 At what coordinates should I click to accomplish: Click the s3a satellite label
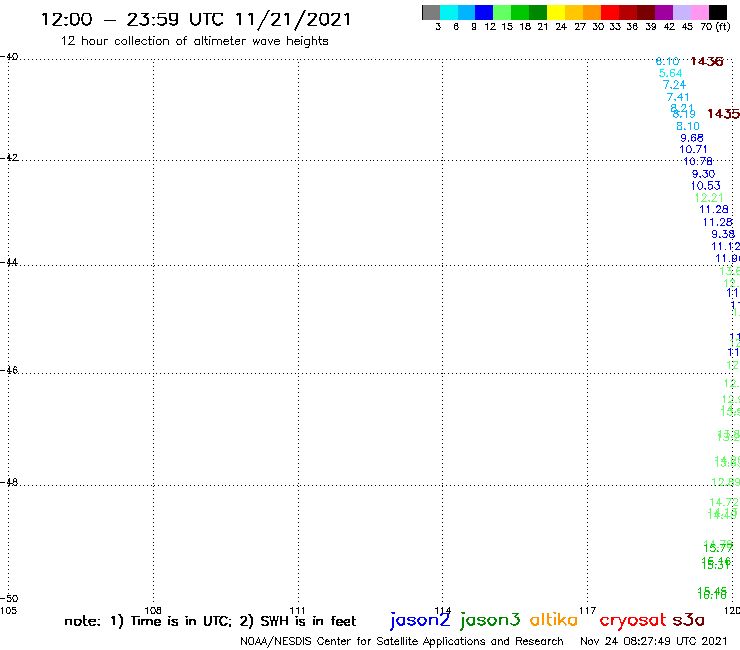pyautogui.click(x=688, y=620)
